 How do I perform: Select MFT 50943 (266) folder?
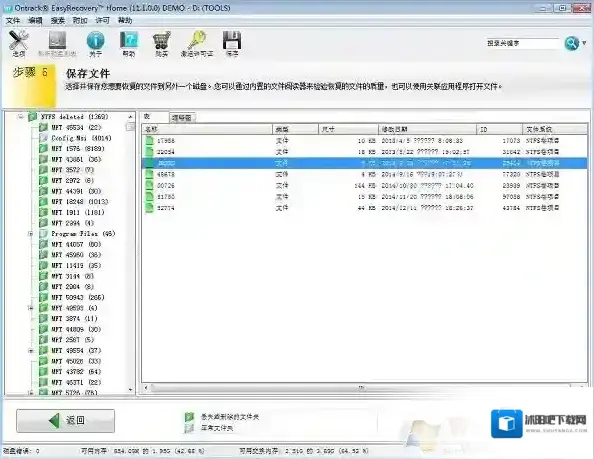coord(78,297)
